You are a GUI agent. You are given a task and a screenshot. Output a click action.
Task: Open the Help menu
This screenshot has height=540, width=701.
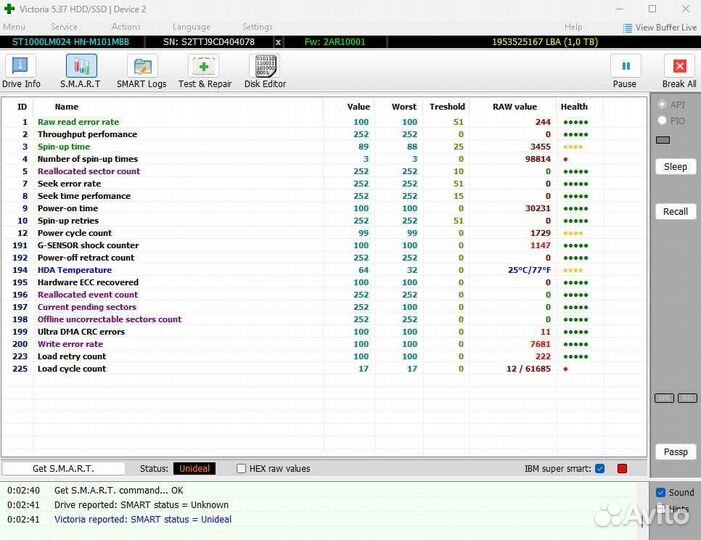(573, 27)
